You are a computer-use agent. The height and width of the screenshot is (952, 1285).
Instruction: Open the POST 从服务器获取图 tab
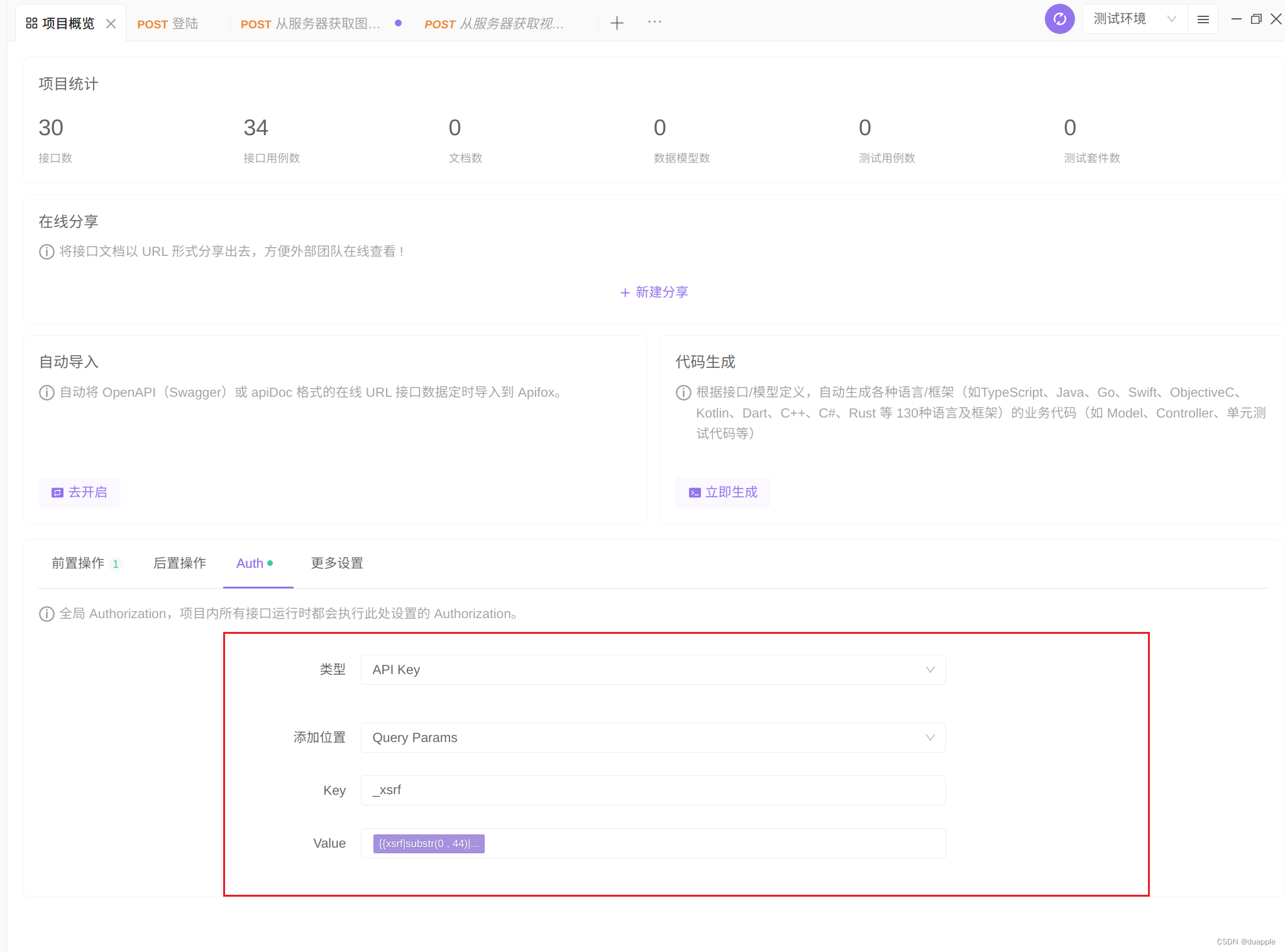tap(310, 24)
